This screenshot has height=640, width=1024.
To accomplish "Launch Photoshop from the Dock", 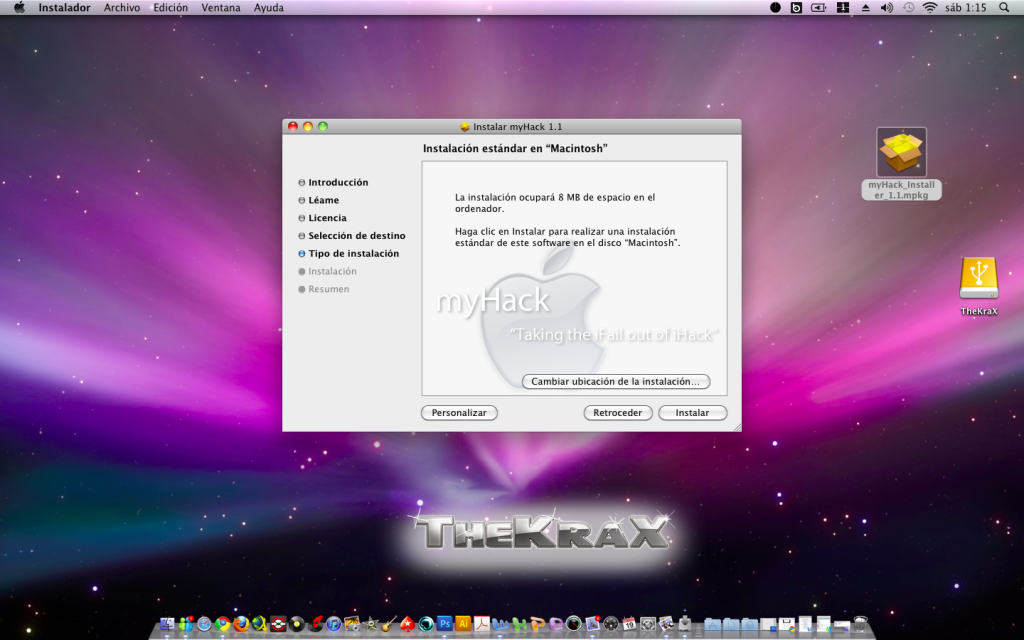I will (445, 624).
